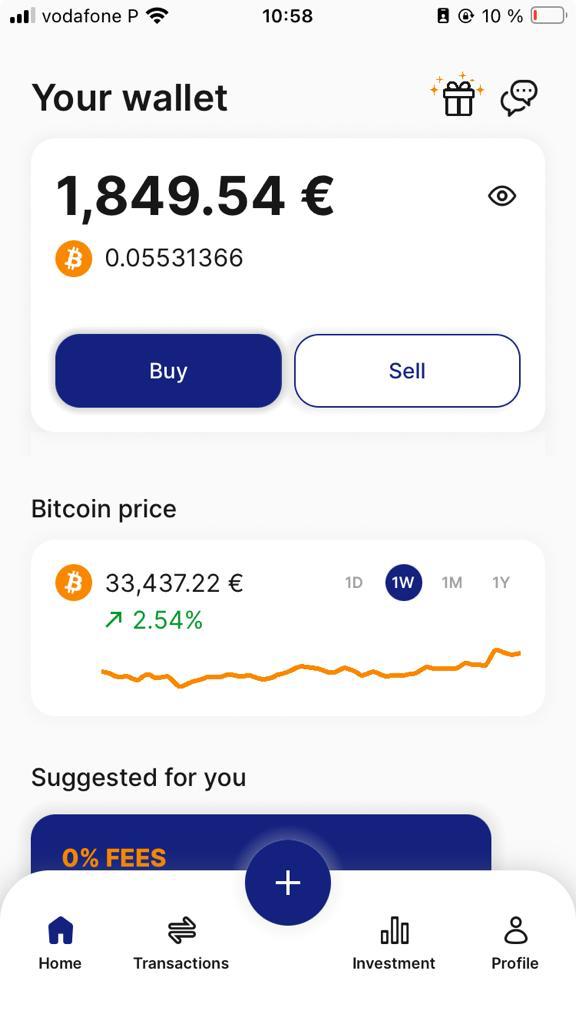This screenshot has width=576, height=1024.
Task: Open the Profile tab
Action: click(515, 943)
